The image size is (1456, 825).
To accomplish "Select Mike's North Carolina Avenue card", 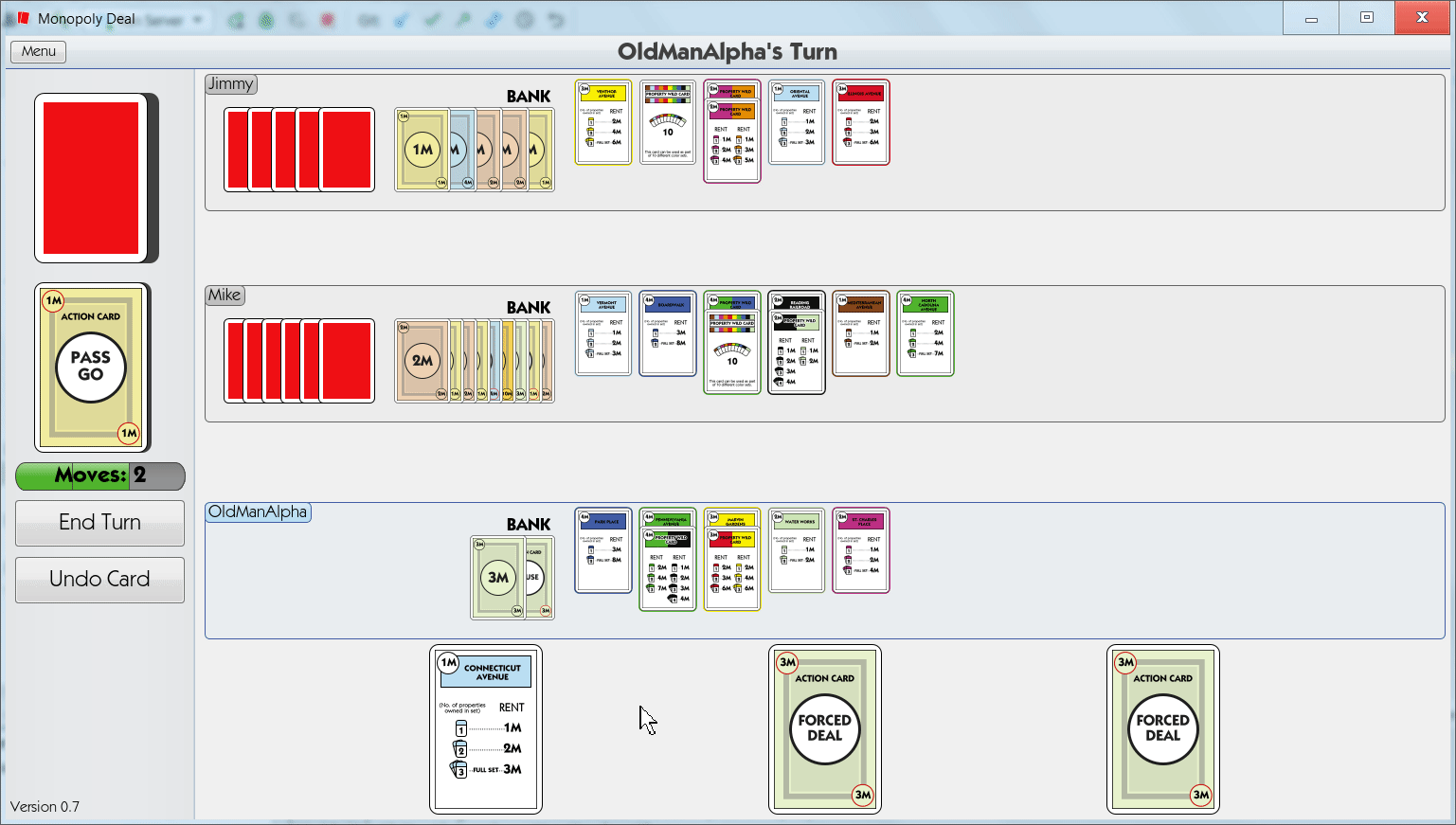I will point(926,333).
